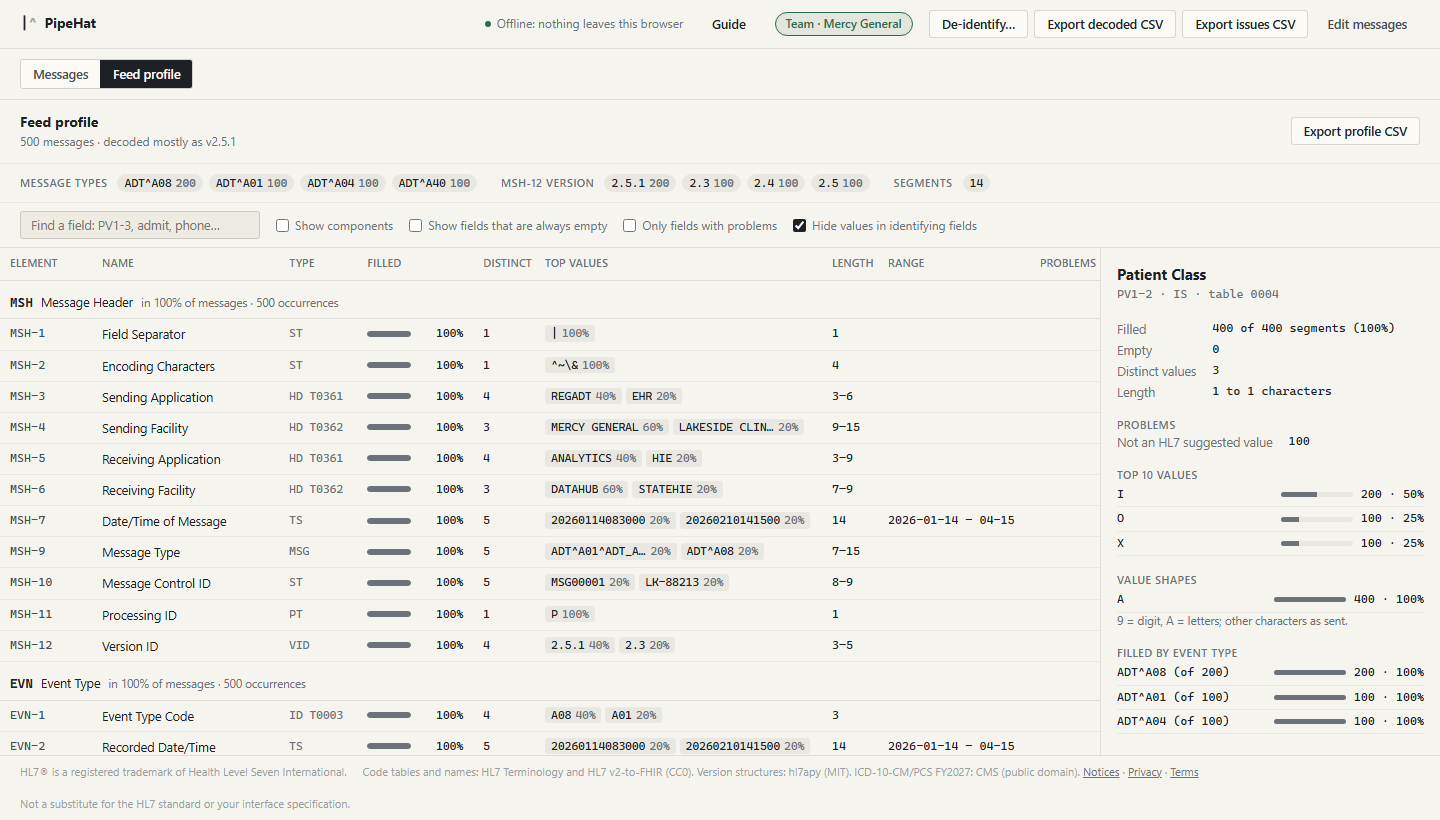The height and width of the screenshot is (820, 1440).
Task: Click top value X in Patient Class panel
Action: [x=1270, y=543]
